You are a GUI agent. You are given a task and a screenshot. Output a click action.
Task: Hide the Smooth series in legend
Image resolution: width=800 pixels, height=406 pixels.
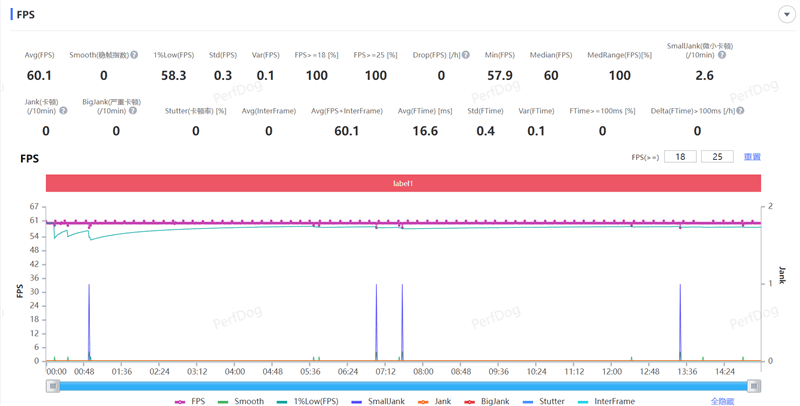pos(241,401)
